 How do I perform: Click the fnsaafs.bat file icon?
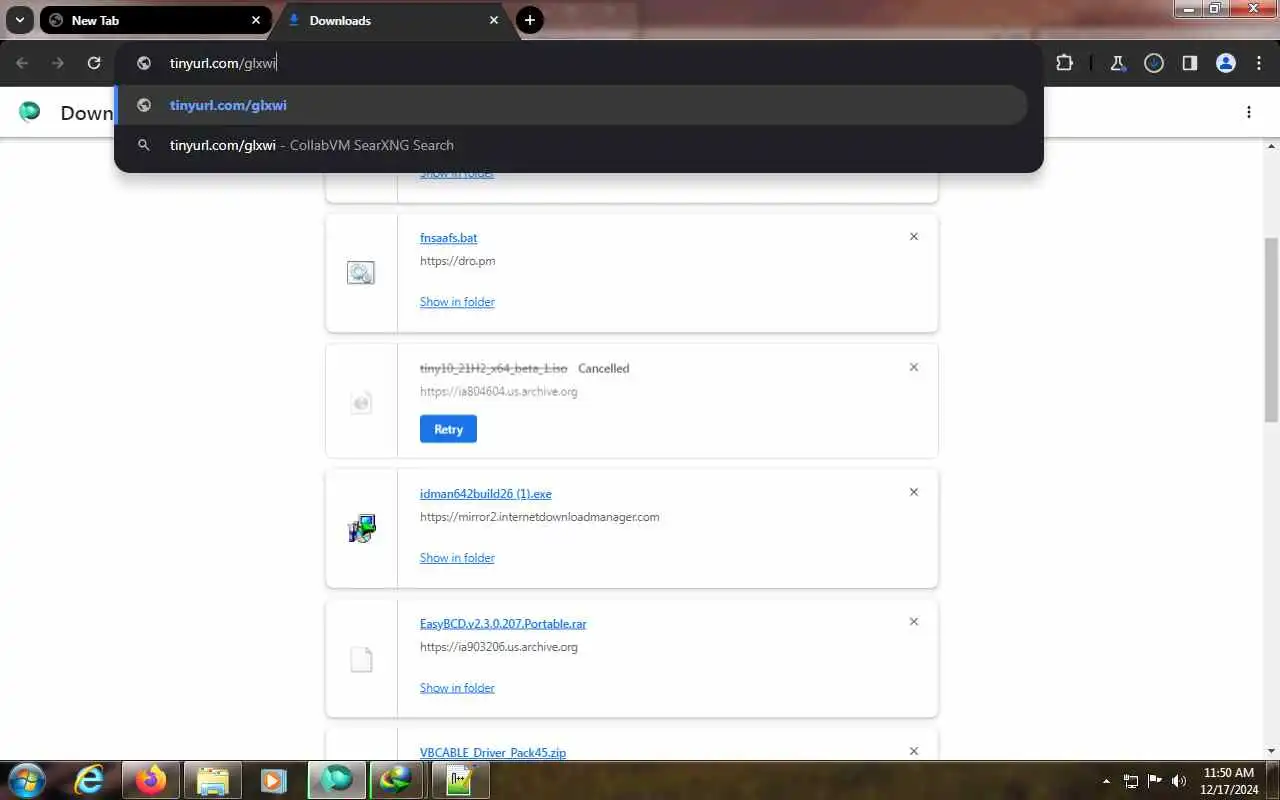361,272
